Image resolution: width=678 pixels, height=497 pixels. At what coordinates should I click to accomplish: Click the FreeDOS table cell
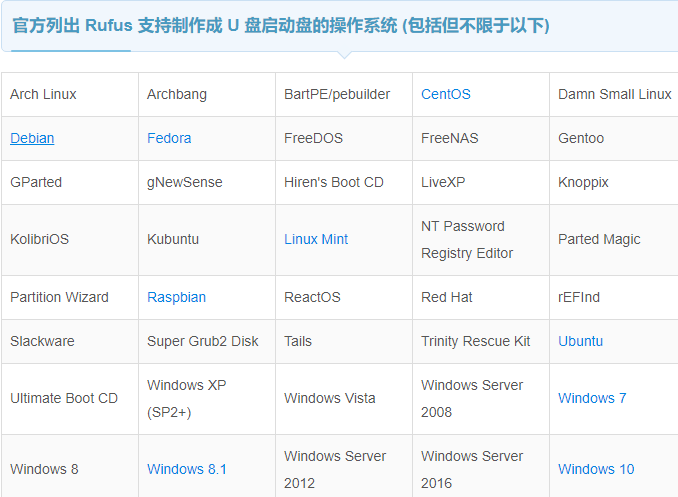(344, 138)
